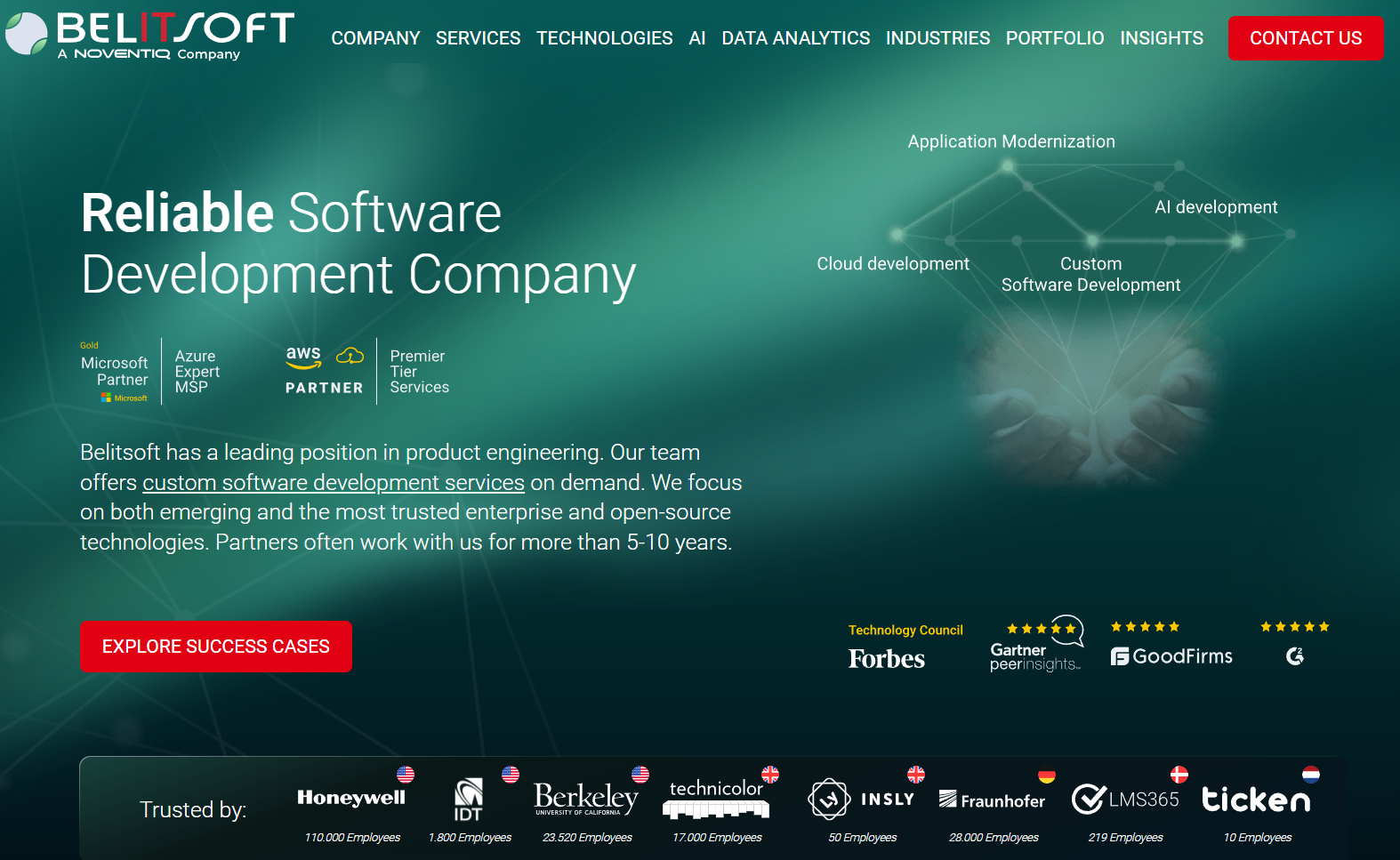Click the '23.520 Employees' text

pyautogui.click(x=587, y=838)
